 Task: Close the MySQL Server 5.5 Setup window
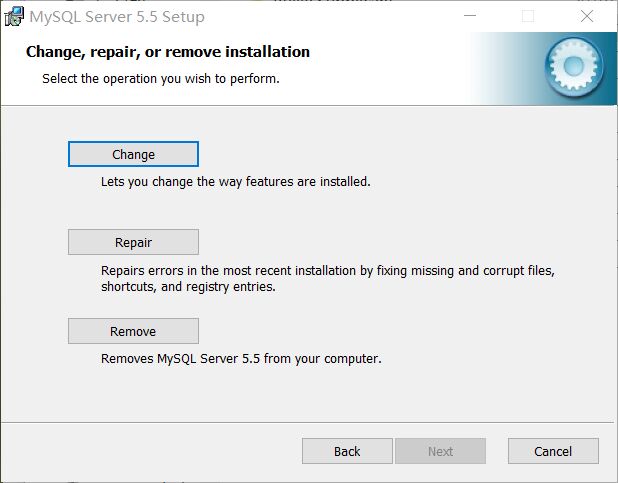[587, 16]
